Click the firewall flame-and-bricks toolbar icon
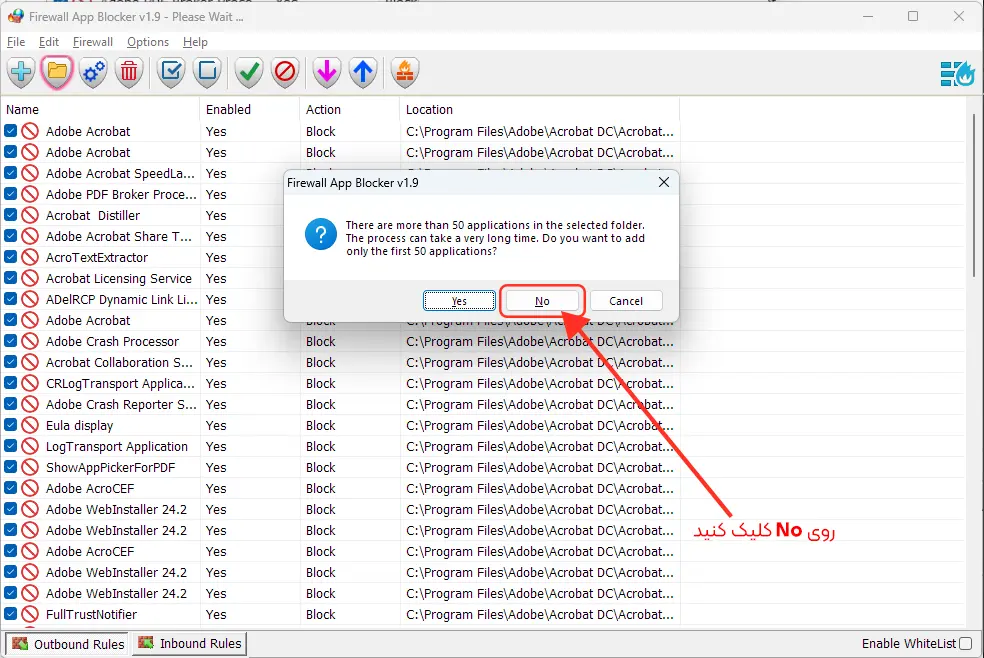The height and width of the screenshot is (658, 984). [405, 72]
